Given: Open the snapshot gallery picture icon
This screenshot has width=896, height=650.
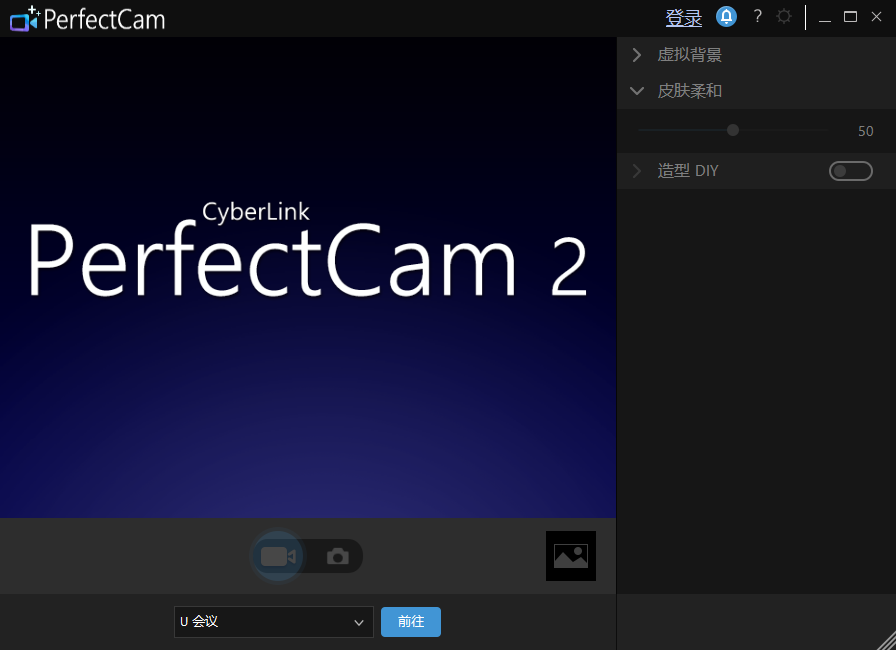Looking at the screenshot, I should 571,556.
